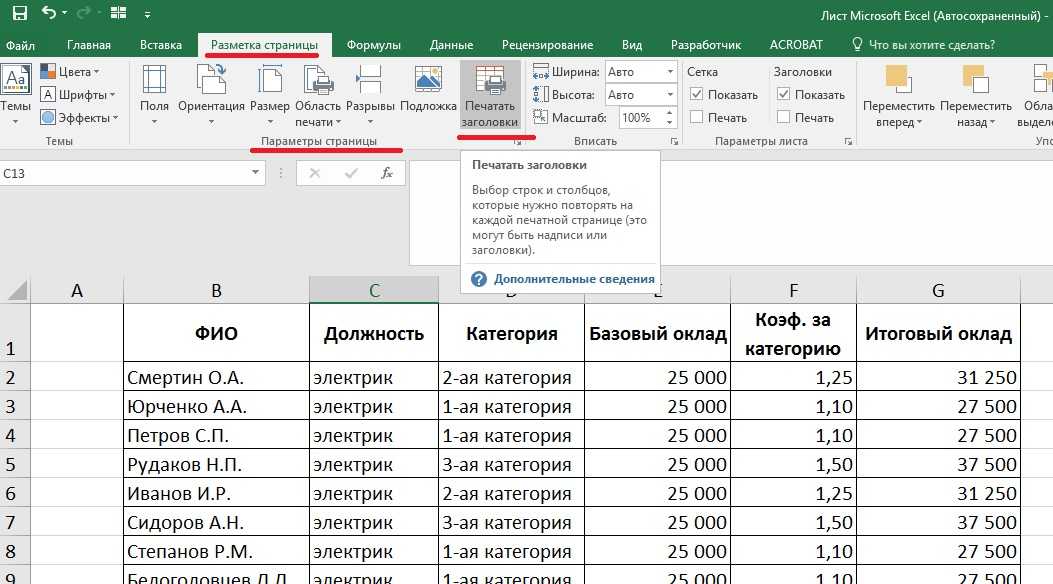This screenshot has width=1053, height=584.
Task: Select column B header
Action: (216, 290)
